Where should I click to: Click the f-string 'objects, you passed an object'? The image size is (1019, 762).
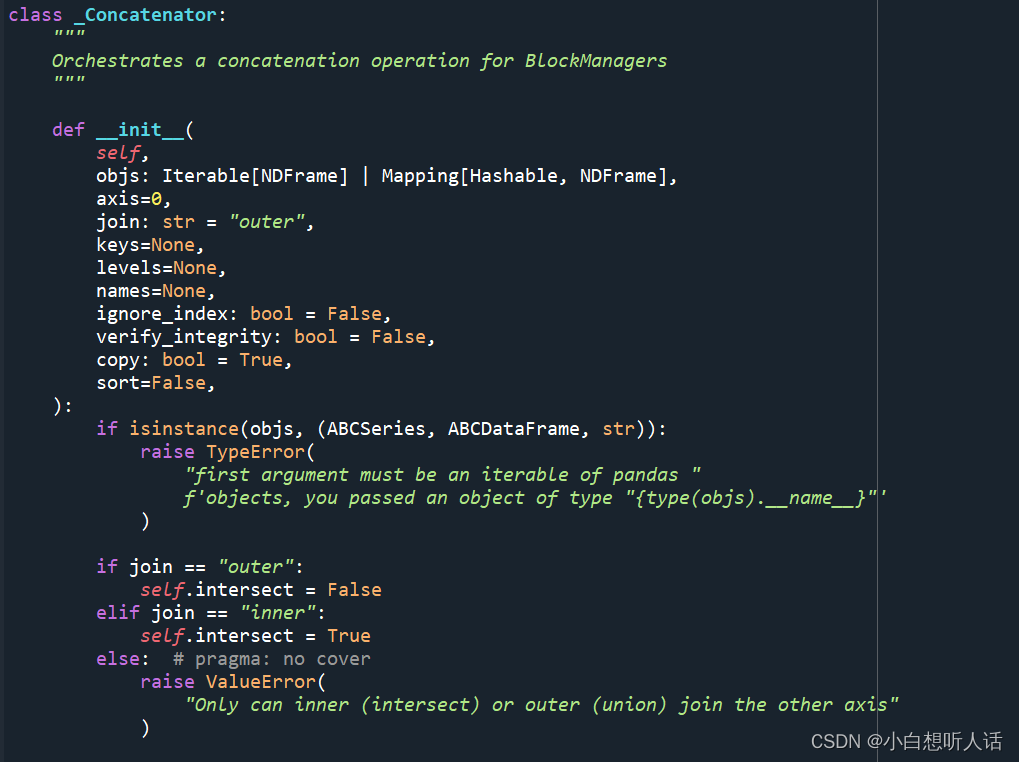coord(359,498)
